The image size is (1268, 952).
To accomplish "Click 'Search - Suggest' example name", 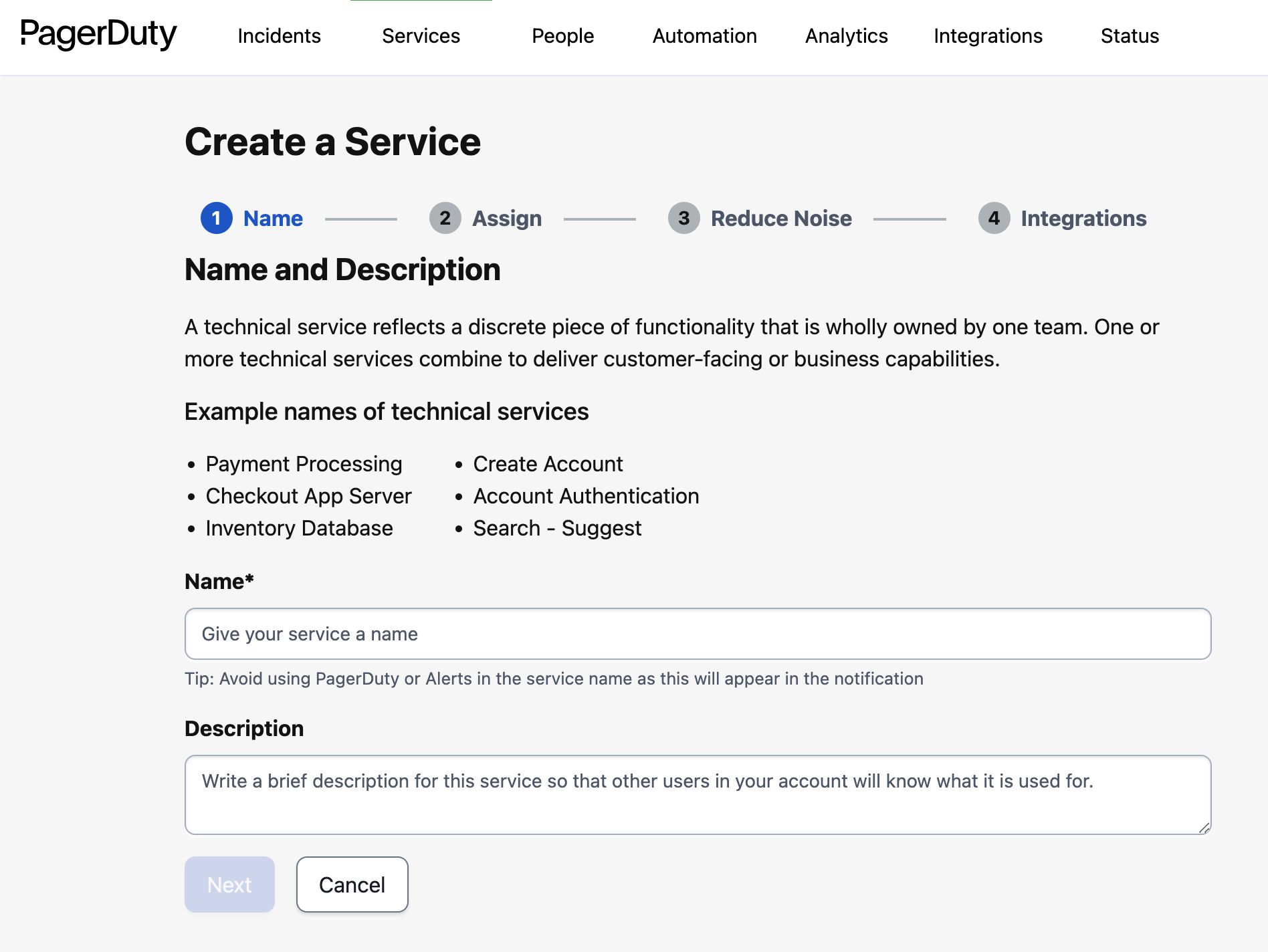I will 557,528.
